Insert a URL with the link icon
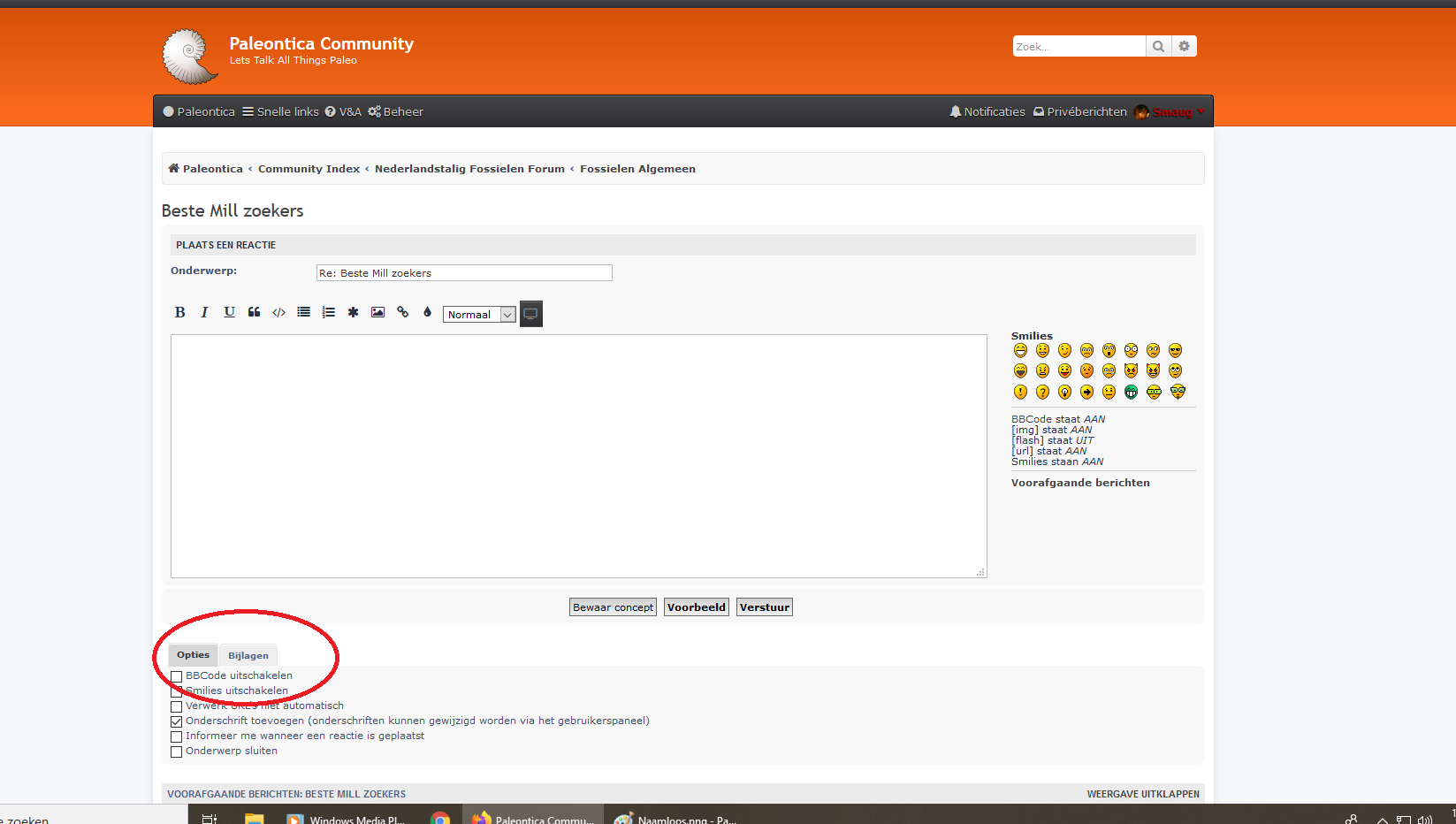The image size is (1456, 824). point(402,312)
